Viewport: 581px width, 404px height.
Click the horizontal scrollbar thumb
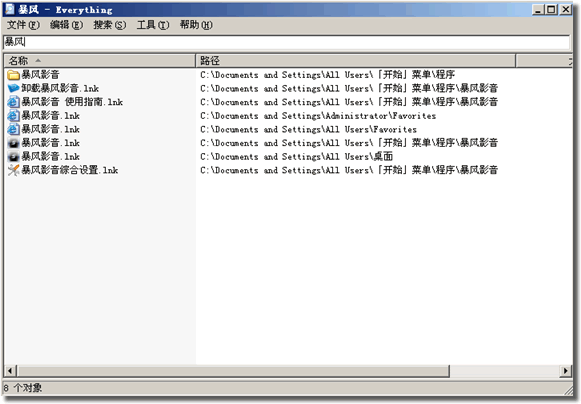(233, 371)
